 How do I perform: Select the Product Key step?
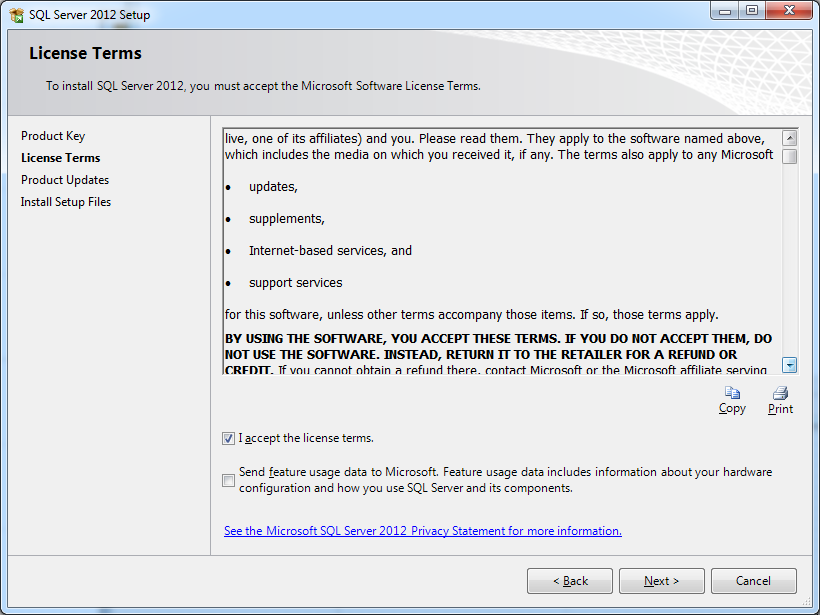click(53, 136)
